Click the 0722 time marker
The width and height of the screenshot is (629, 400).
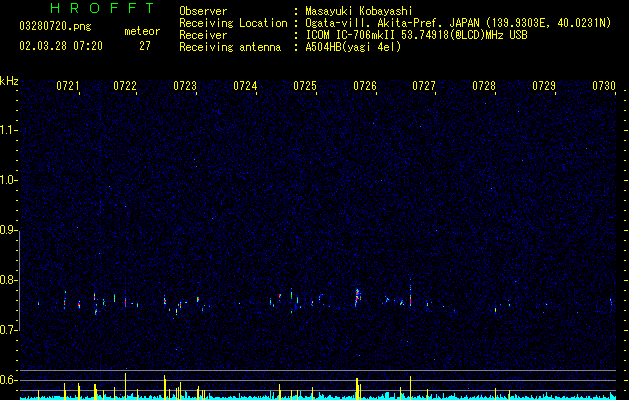click(125, 86)
